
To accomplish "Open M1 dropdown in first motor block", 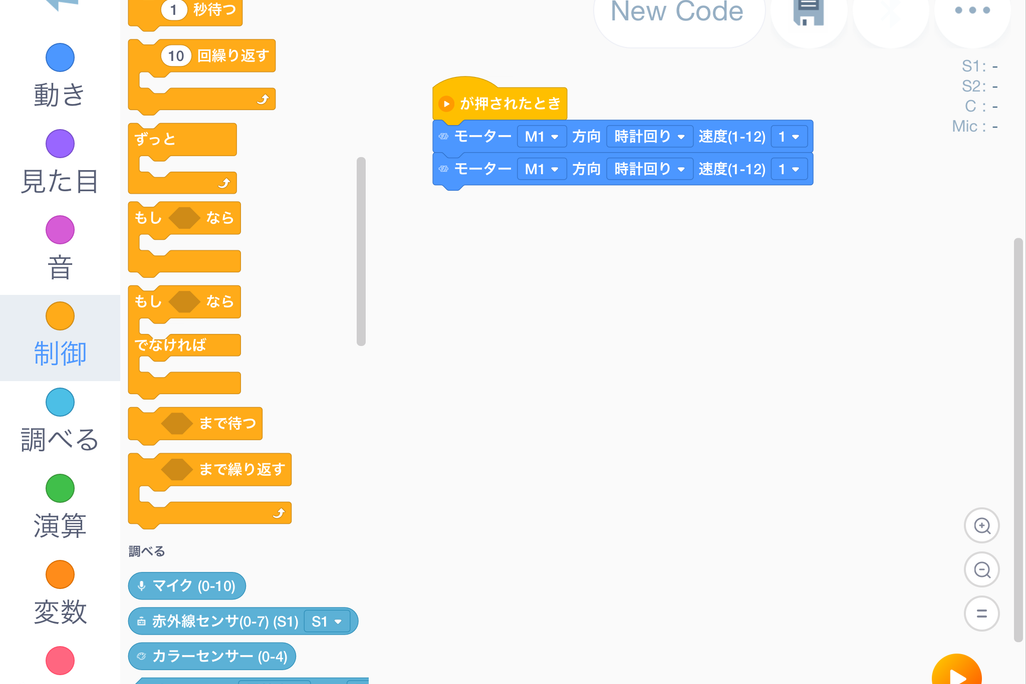I will (x=542, y=136).
